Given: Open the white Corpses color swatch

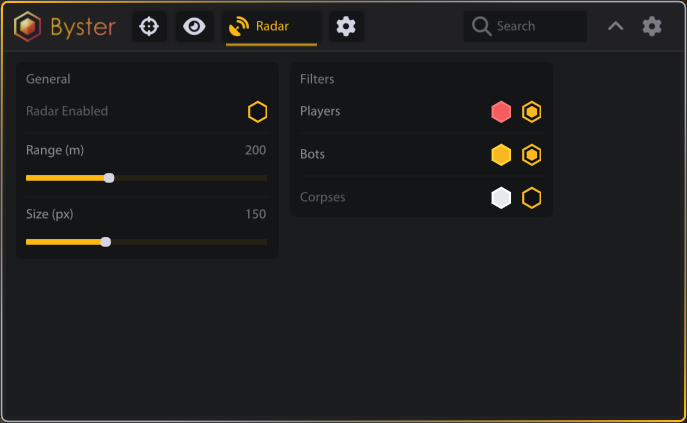Looking at the screenshot, I should 501,198.
